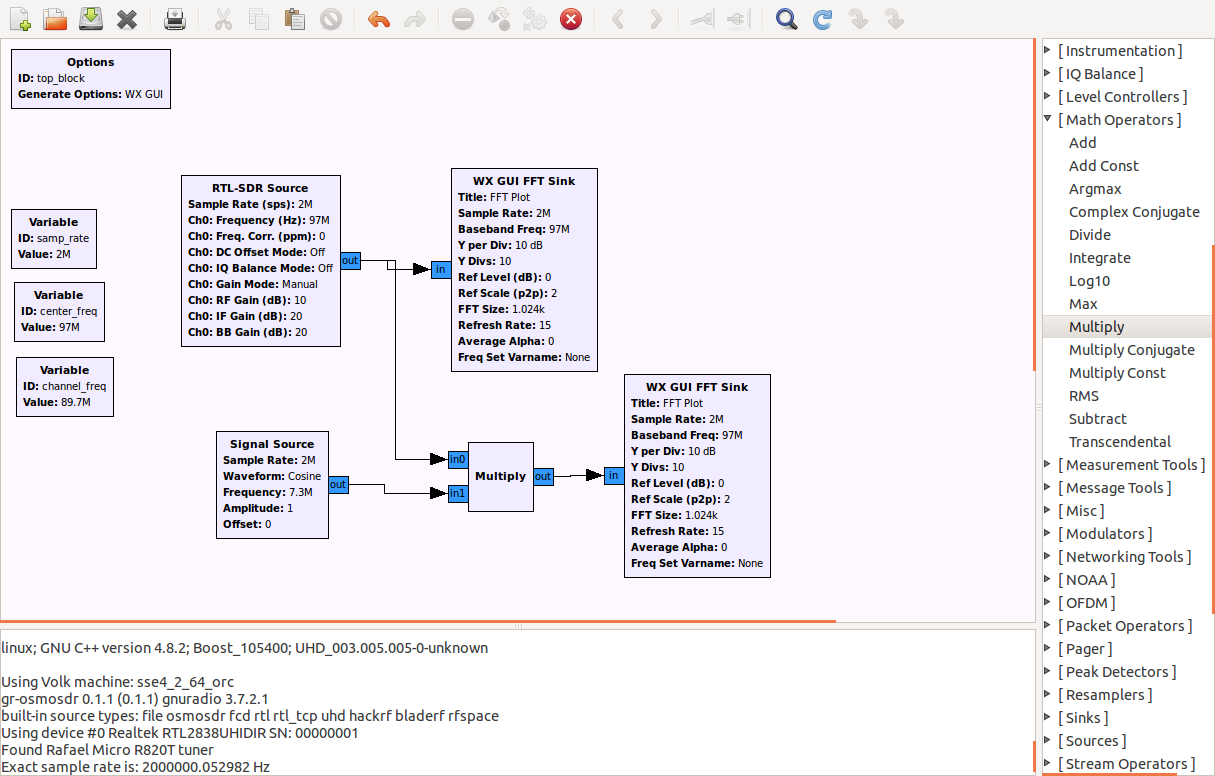Click the Signal Source out port

coord(338,485)
